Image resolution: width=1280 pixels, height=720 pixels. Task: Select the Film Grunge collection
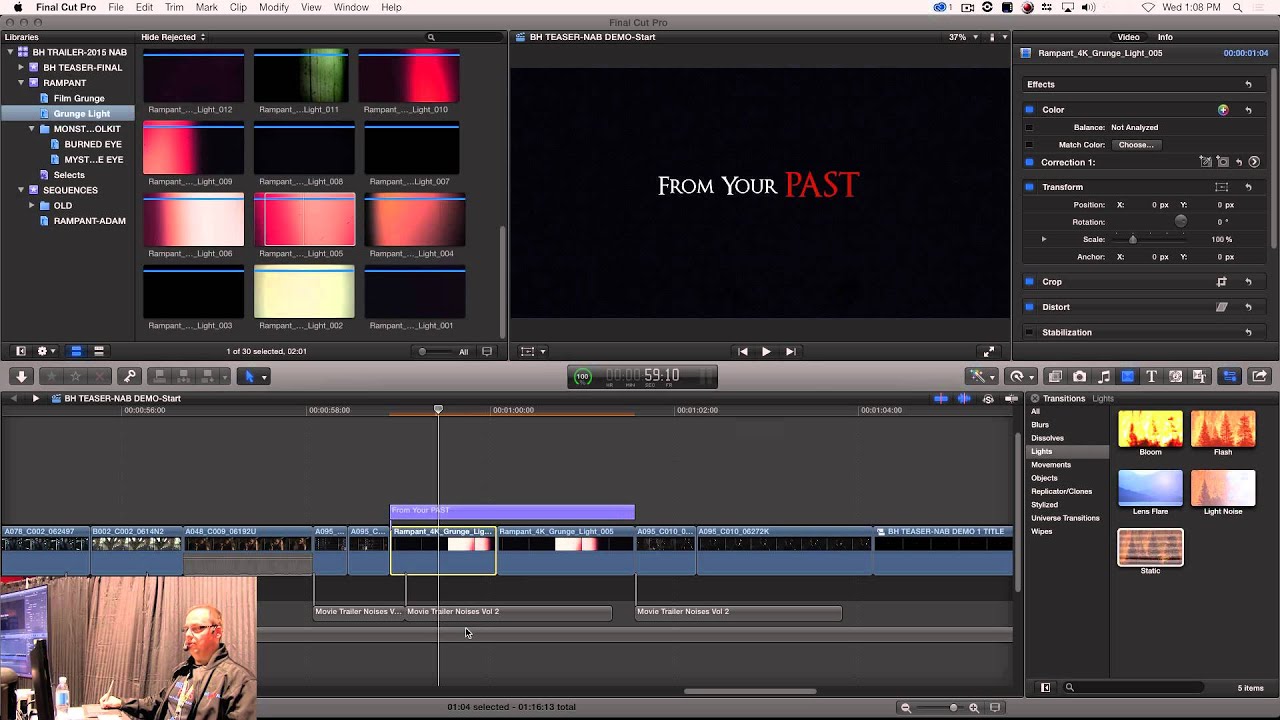[79, 98]
